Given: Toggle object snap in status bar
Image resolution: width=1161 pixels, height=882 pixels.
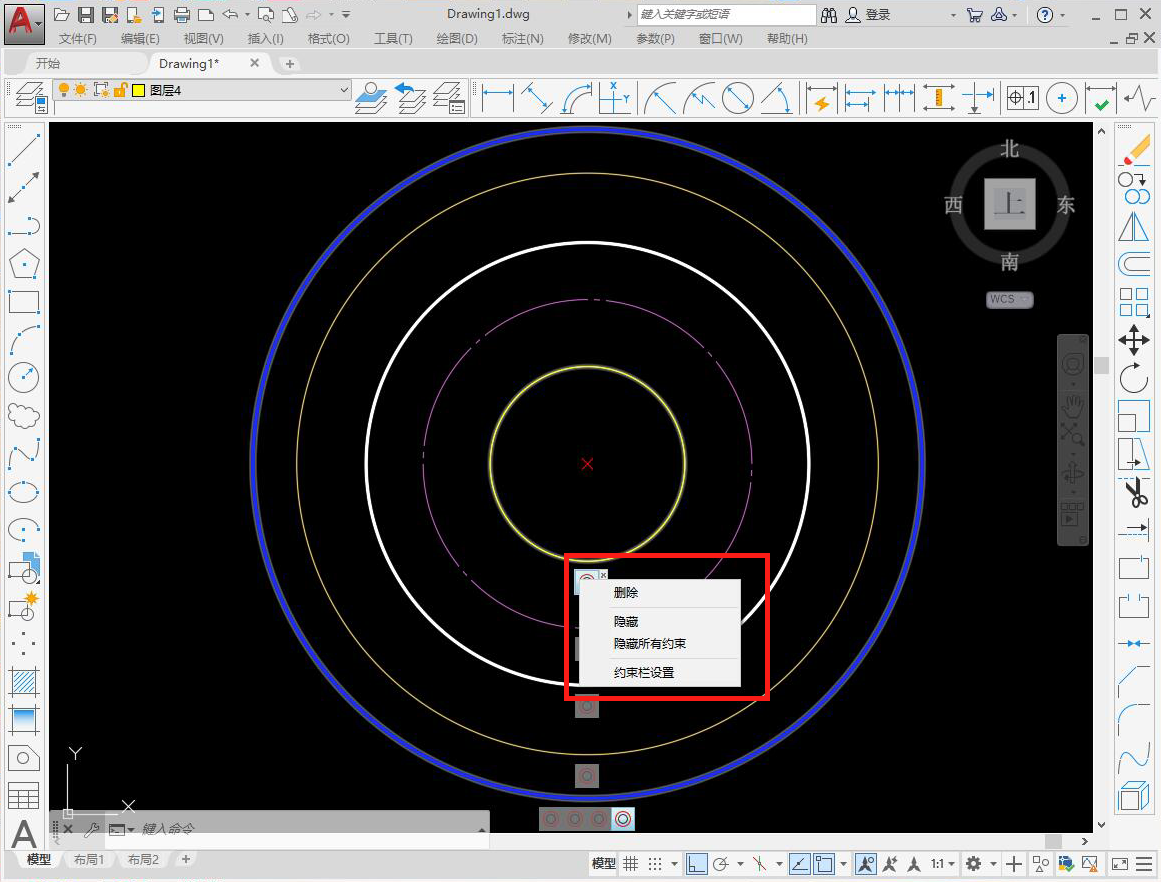Looking at the screenshot, I should (824, 863).
